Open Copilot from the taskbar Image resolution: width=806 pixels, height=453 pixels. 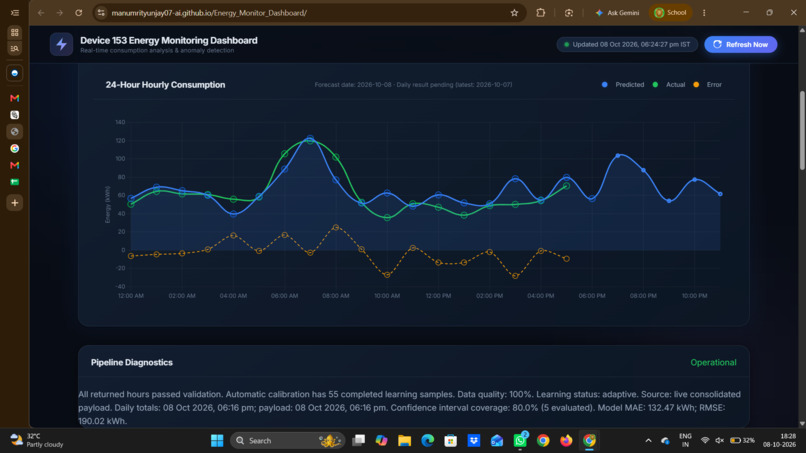(381, 441)
